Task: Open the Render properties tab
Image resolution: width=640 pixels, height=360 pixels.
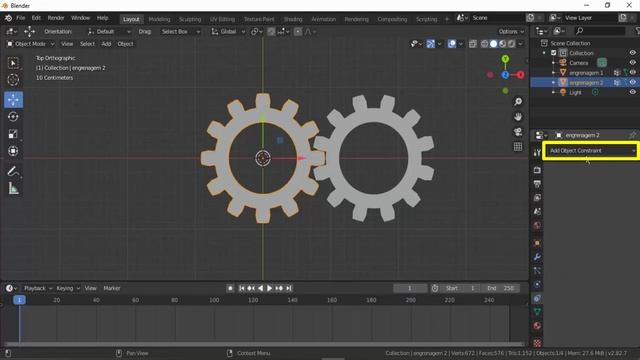Action: [537, 170]
